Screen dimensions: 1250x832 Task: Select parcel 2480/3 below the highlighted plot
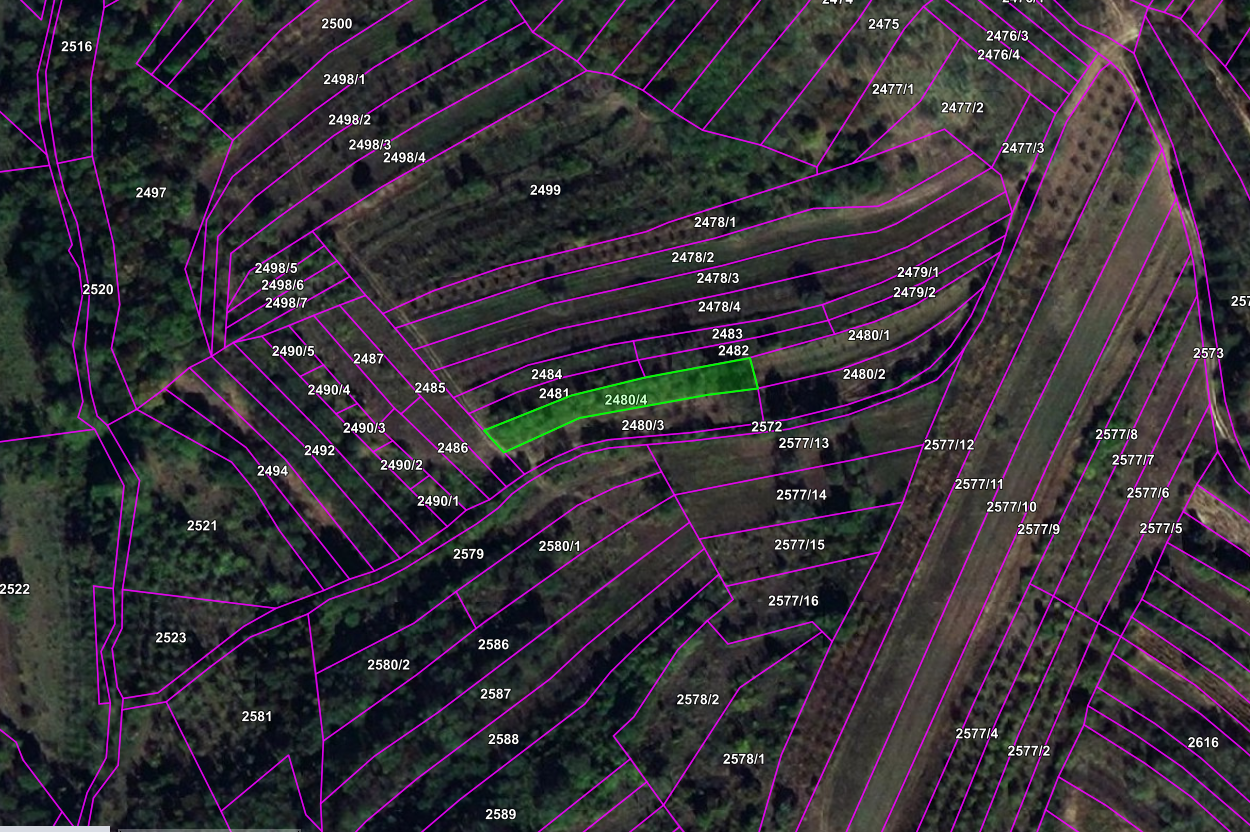(643, 425)
